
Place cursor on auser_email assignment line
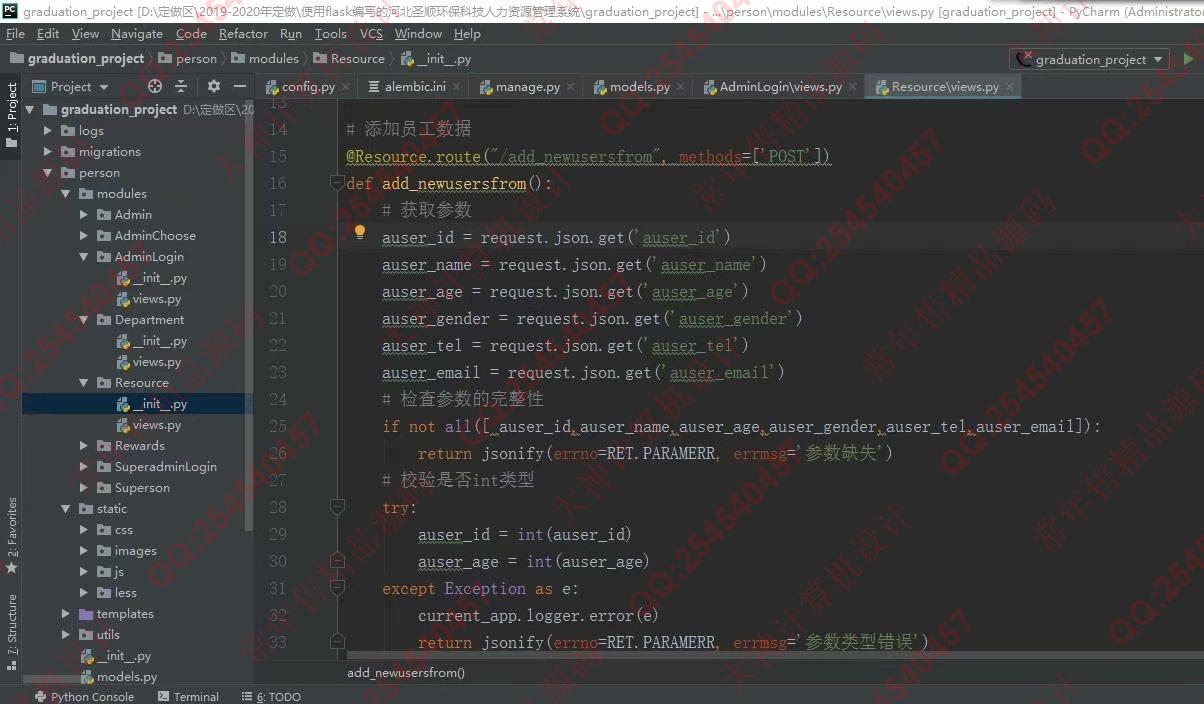583,372
